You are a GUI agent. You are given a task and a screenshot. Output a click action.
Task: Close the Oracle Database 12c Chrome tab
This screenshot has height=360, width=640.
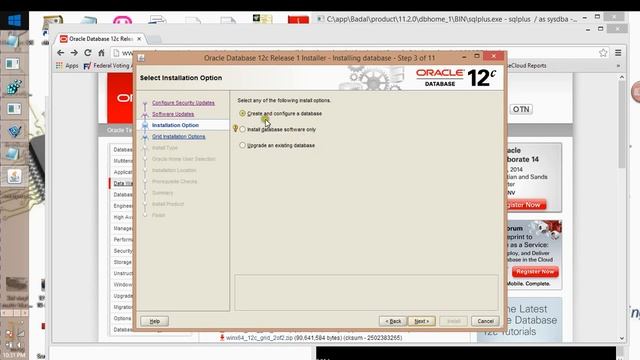[139, 39]
